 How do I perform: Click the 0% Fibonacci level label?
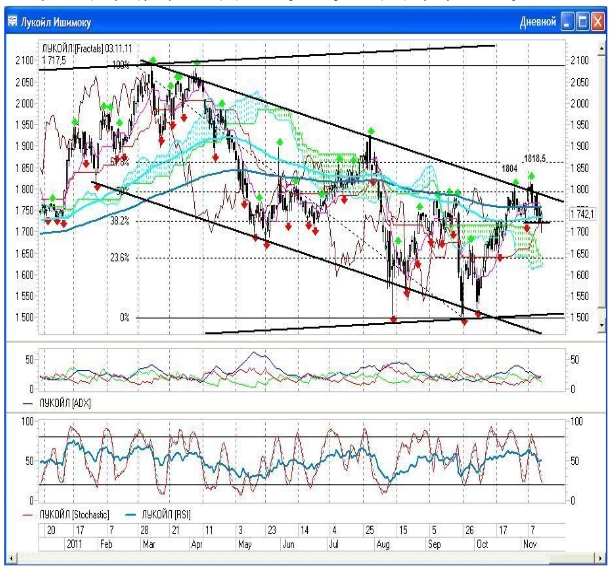point(124,317)
